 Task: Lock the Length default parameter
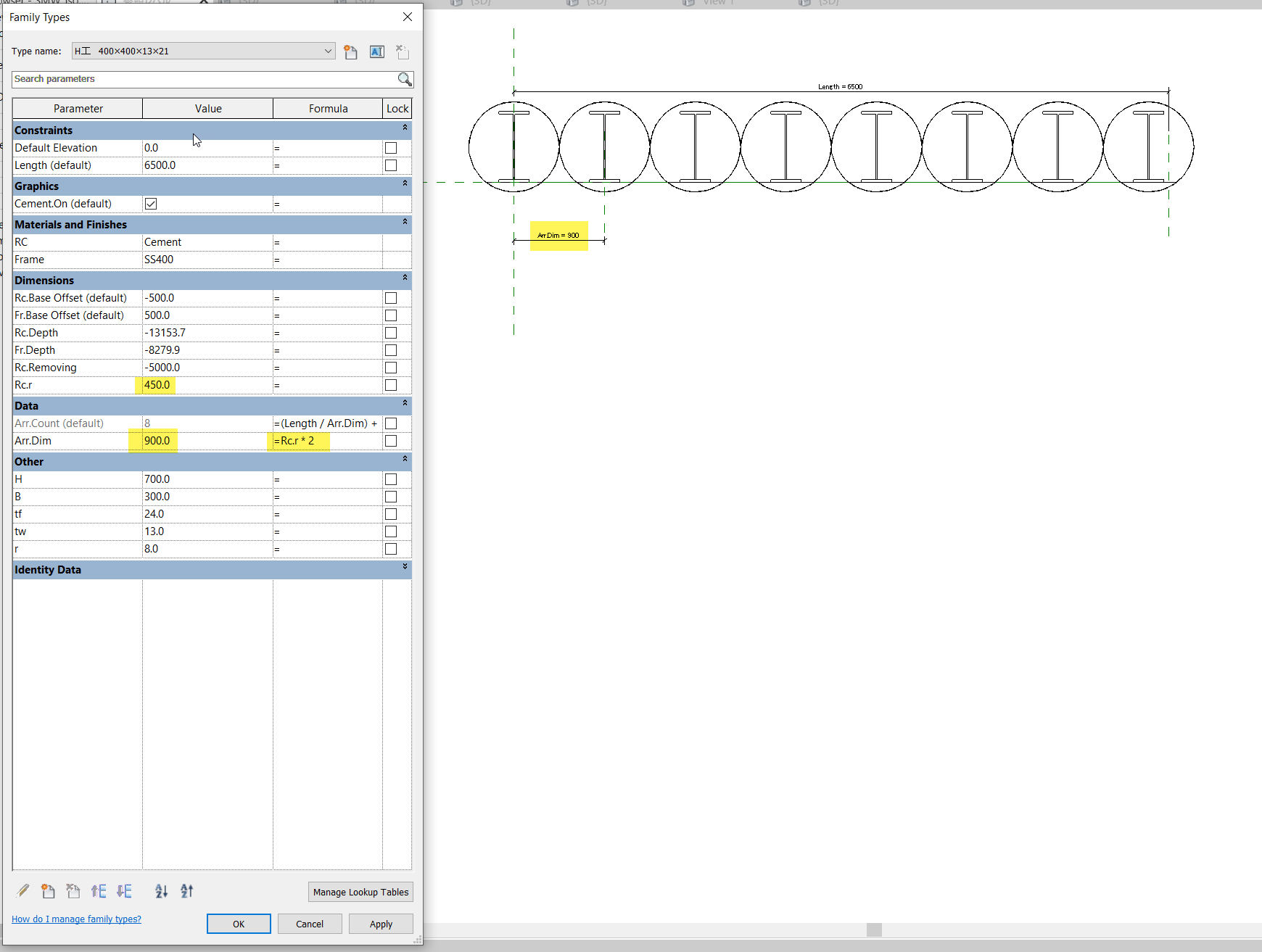pos(391,165)
